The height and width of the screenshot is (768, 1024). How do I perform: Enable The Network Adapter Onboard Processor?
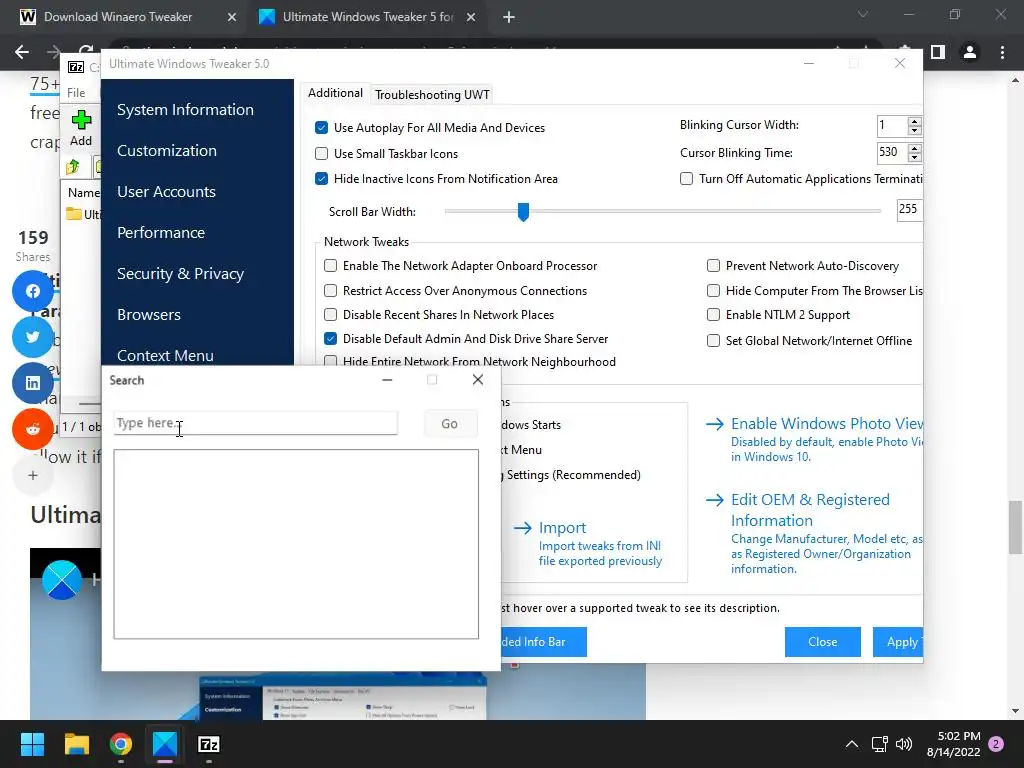click(330, 266)
